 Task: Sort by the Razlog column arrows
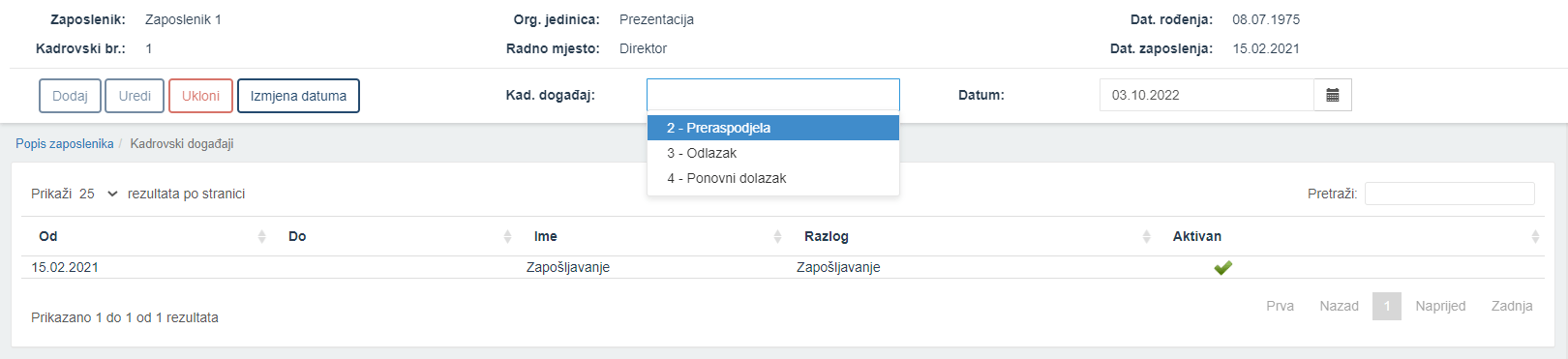[x=1146, y=236]
